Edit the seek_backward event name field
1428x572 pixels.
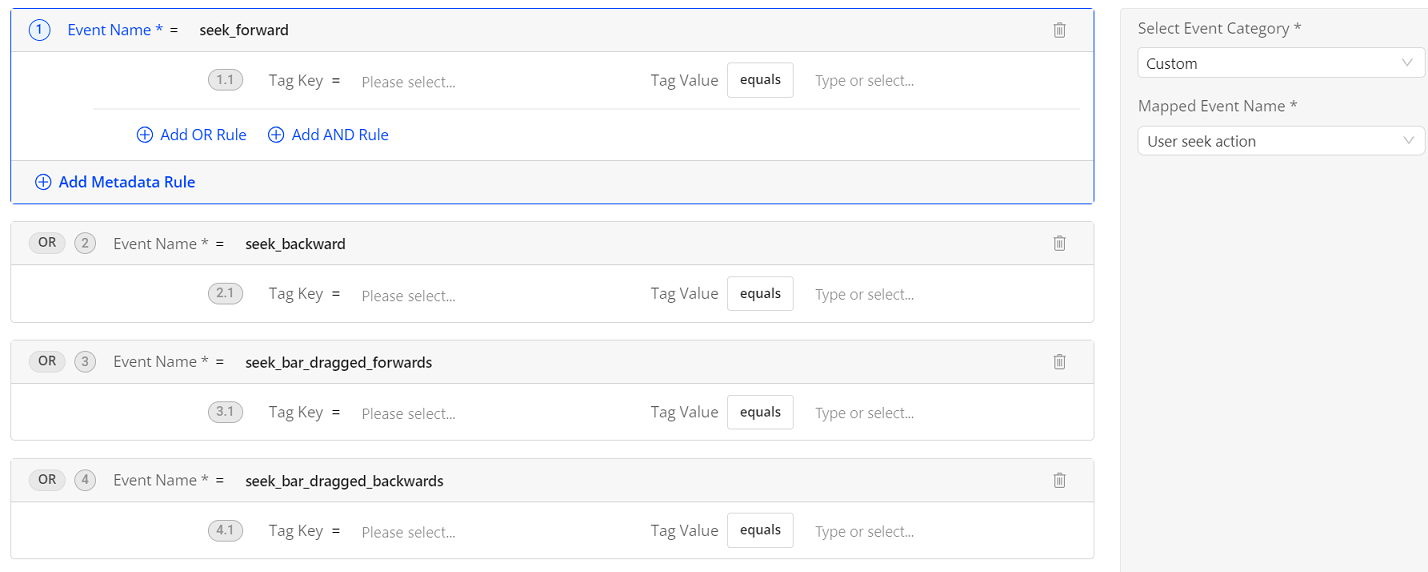(295, 244)
